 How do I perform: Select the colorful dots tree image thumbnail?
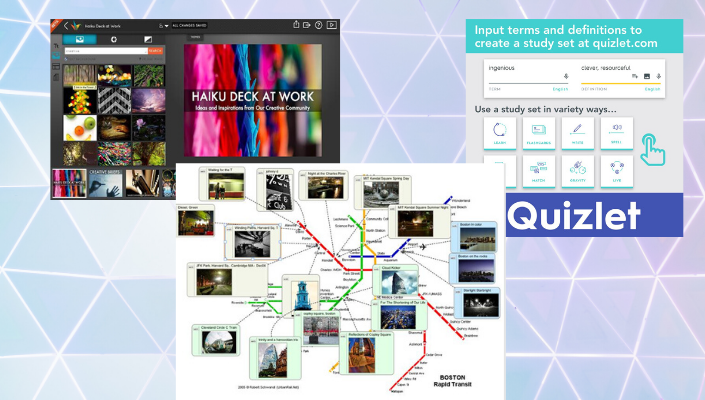click(80, 101)
